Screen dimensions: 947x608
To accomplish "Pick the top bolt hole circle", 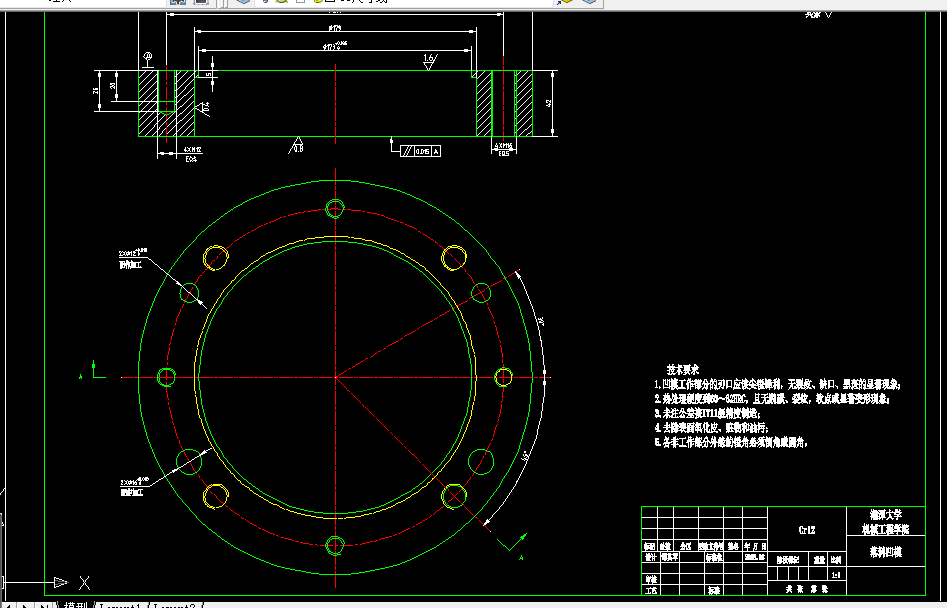I will click(335, 208).
